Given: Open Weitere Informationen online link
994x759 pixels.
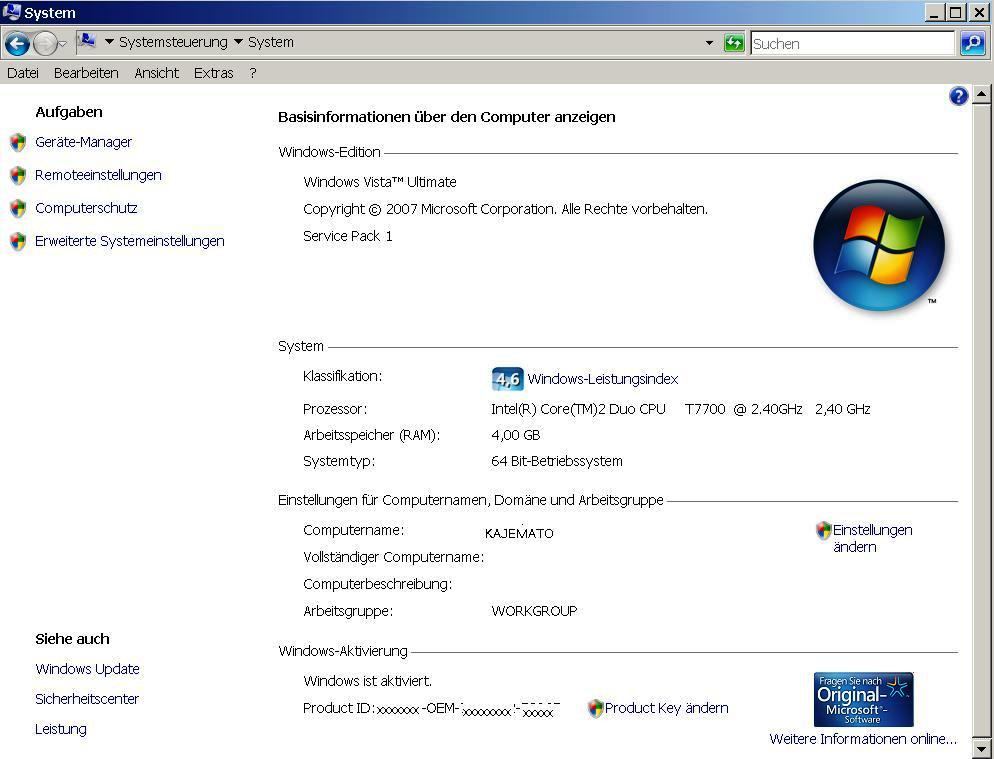Looking at the screenshot, I should 863,739.
